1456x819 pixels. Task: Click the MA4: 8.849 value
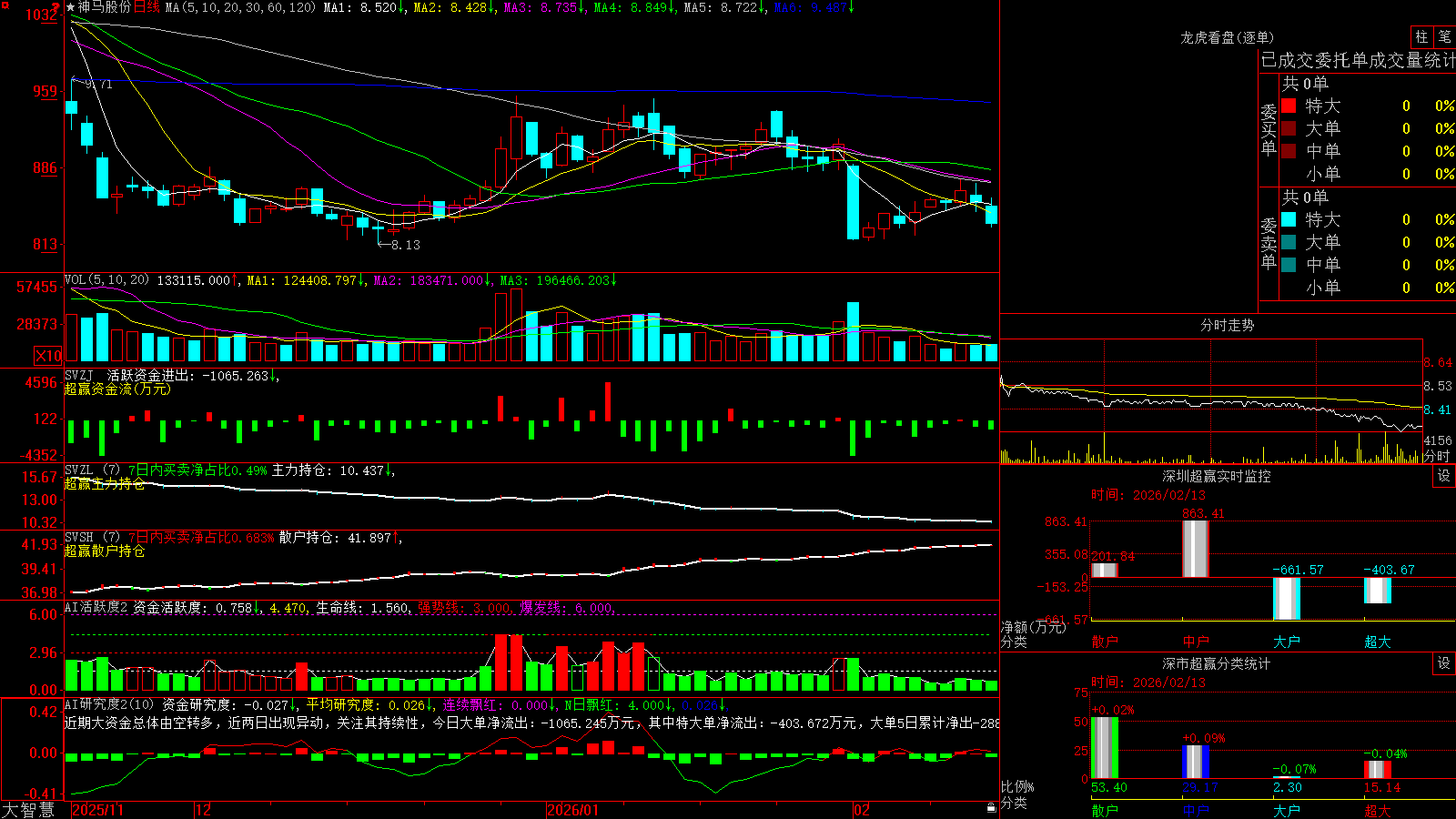[x=634, y=7]
